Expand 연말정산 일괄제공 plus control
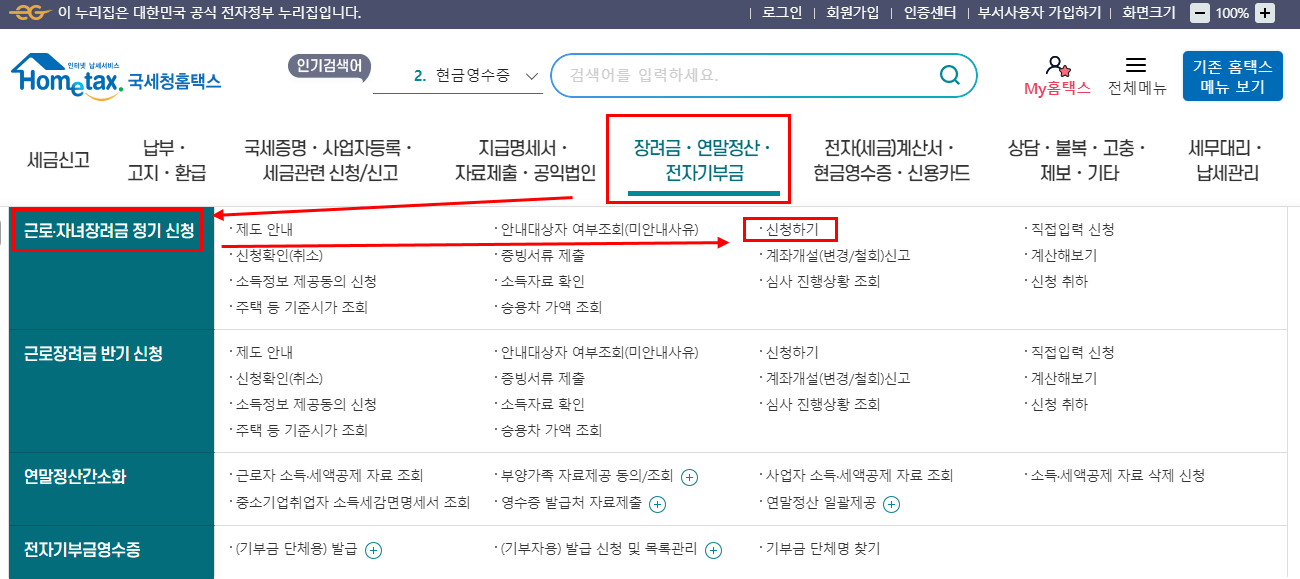This screenshot has width=1300, height=579. 893,504
